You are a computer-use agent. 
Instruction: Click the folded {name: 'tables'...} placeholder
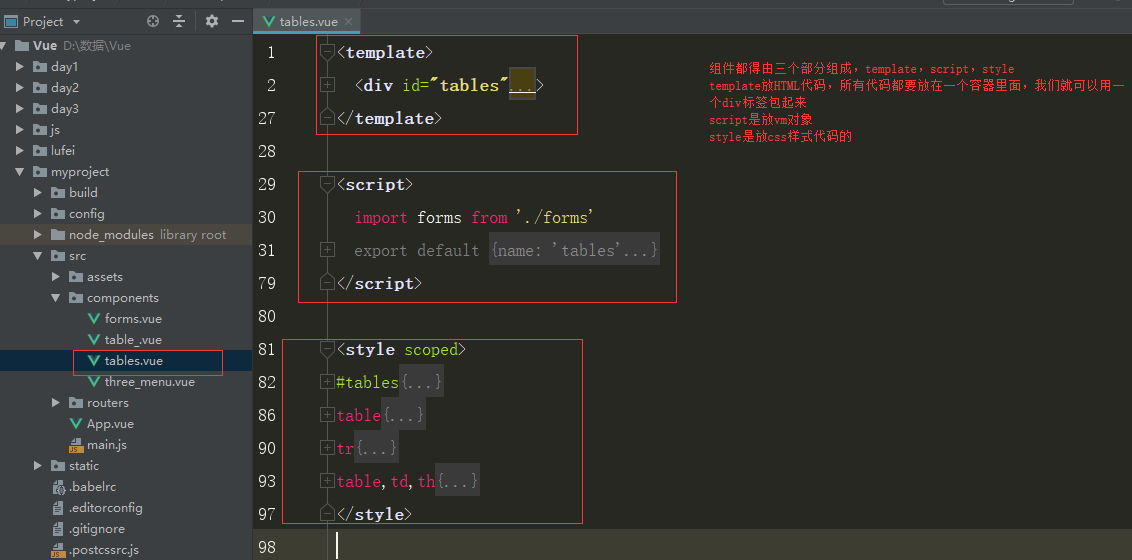click(574, 250)
